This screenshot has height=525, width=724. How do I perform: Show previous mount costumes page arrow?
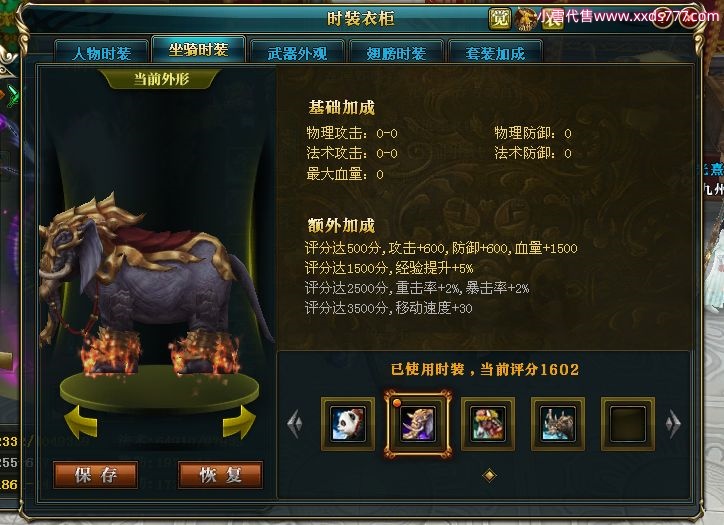(x=295, y=423)
